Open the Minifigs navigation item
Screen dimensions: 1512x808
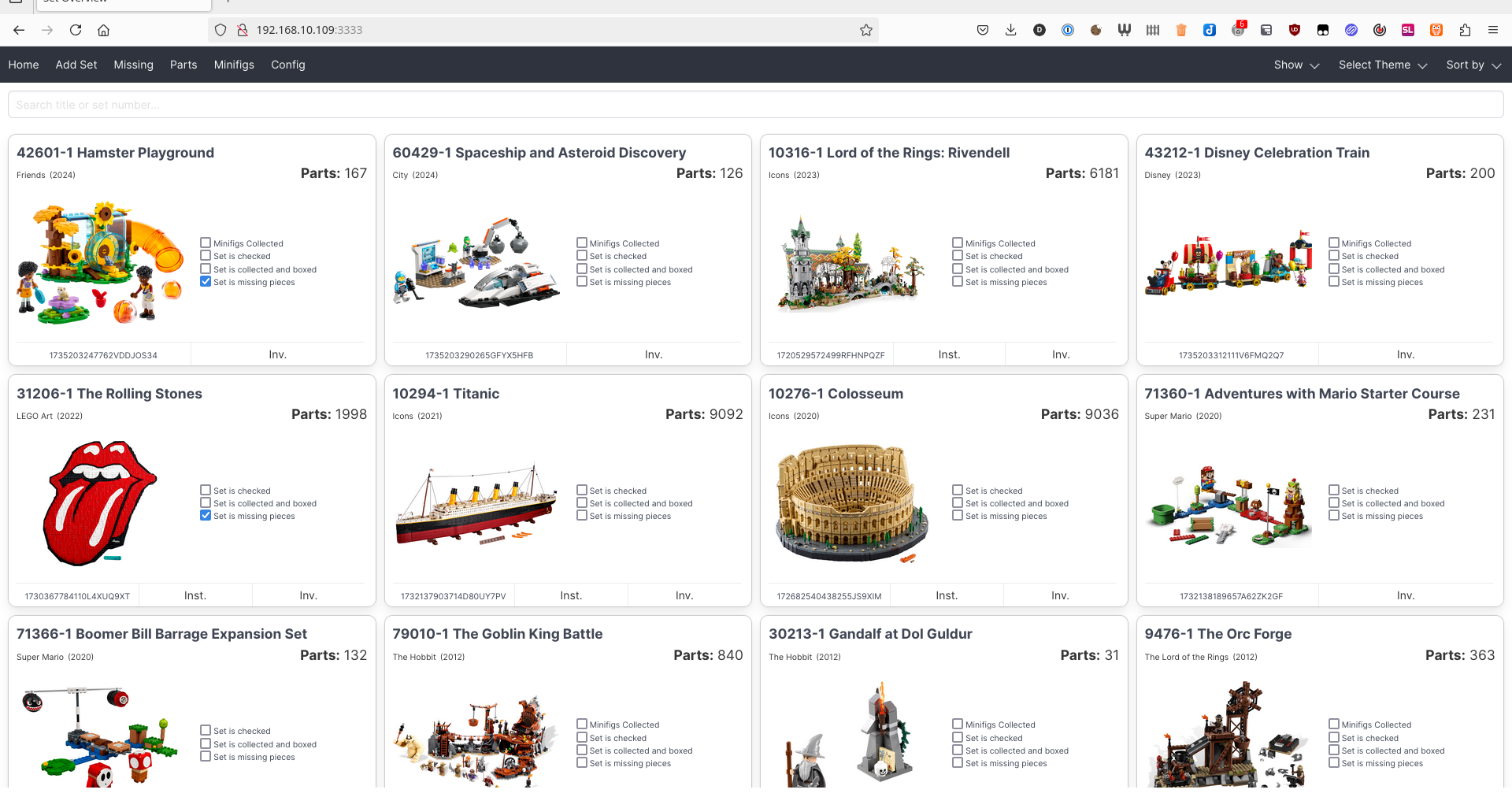click(234, 65)
